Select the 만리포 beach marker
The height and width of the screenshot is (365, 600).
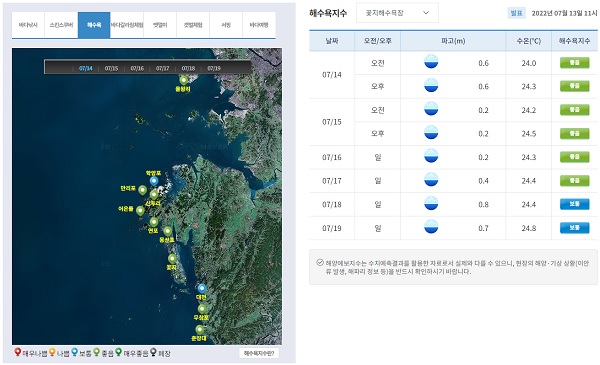[x=142, y=190]
